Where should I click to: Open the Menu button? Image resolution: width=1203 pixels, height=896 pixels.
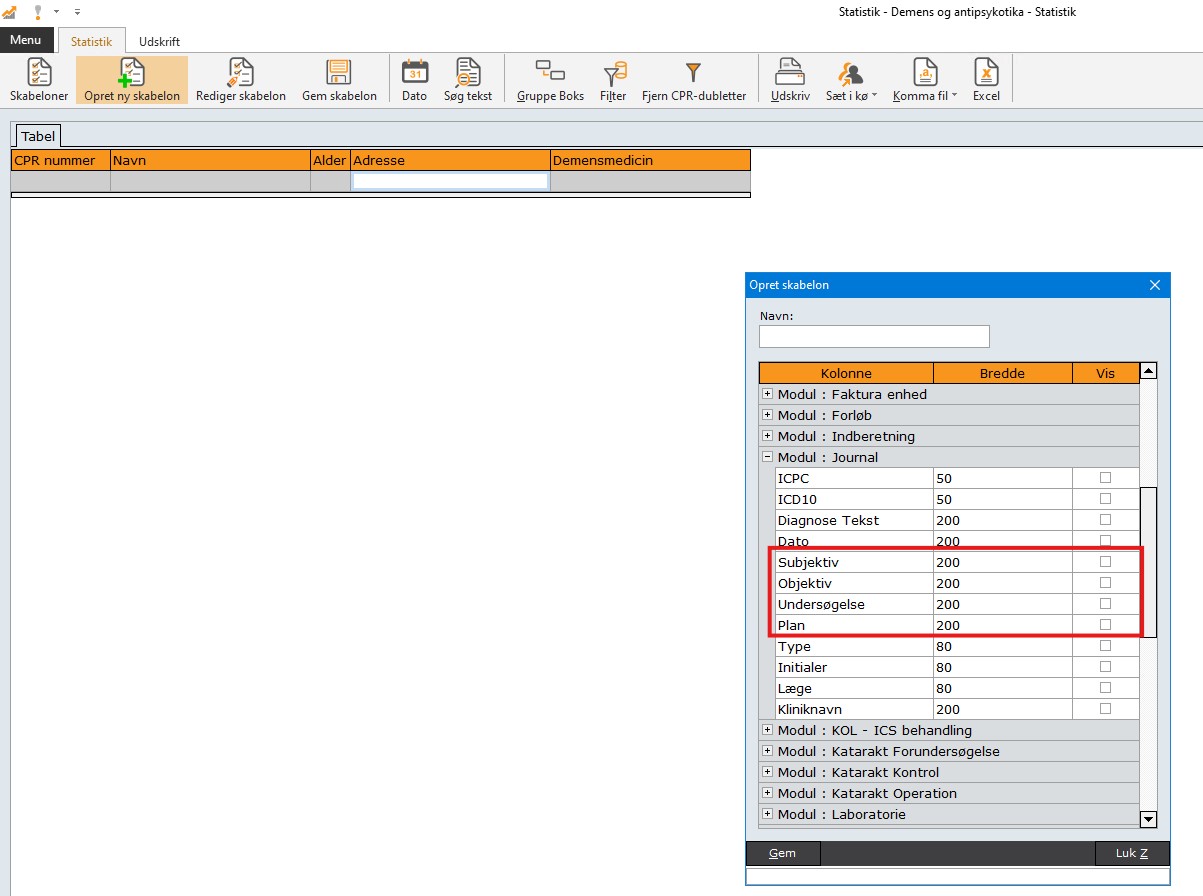(x=26, y=40)
